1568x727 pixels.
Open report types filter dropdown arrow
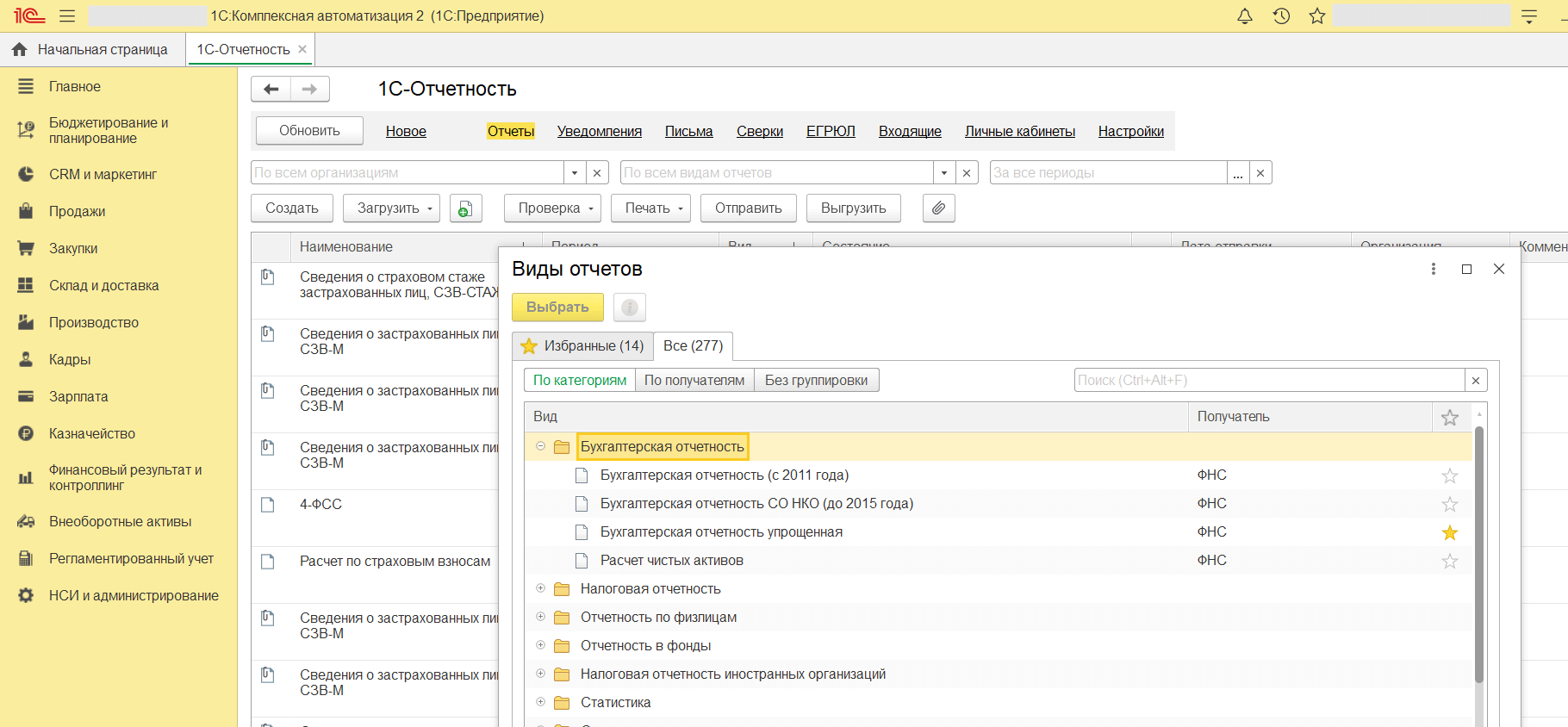point(944,172)
